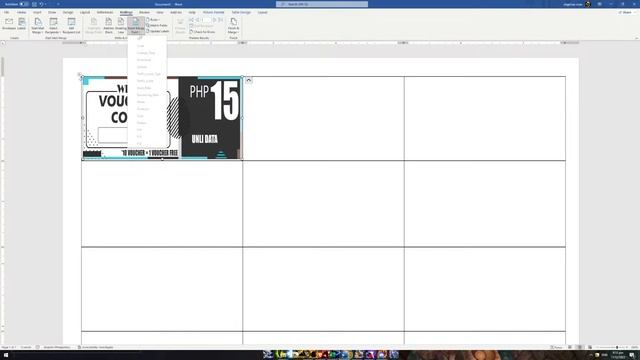Click the account profile picture
Screen dimensions: 640x360
point(588,4)
